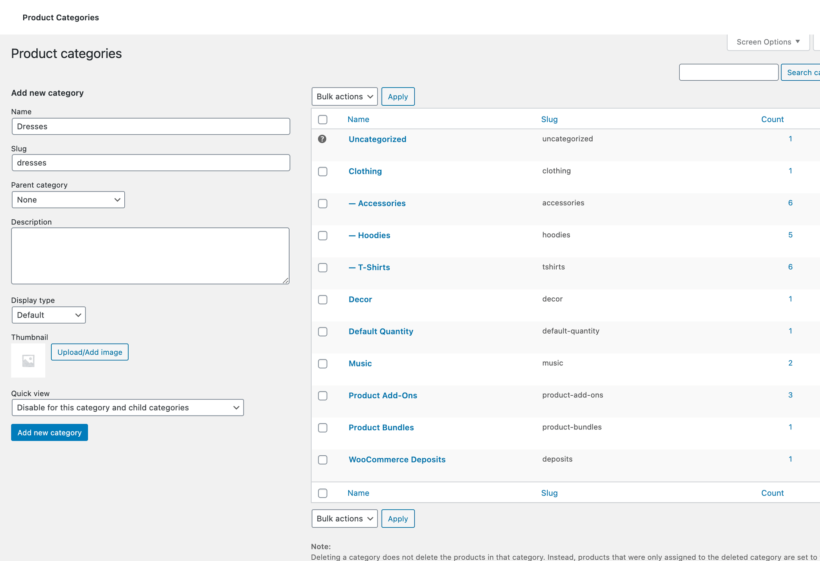
Task: Open the Decor category link
Action: click(360, 300)
